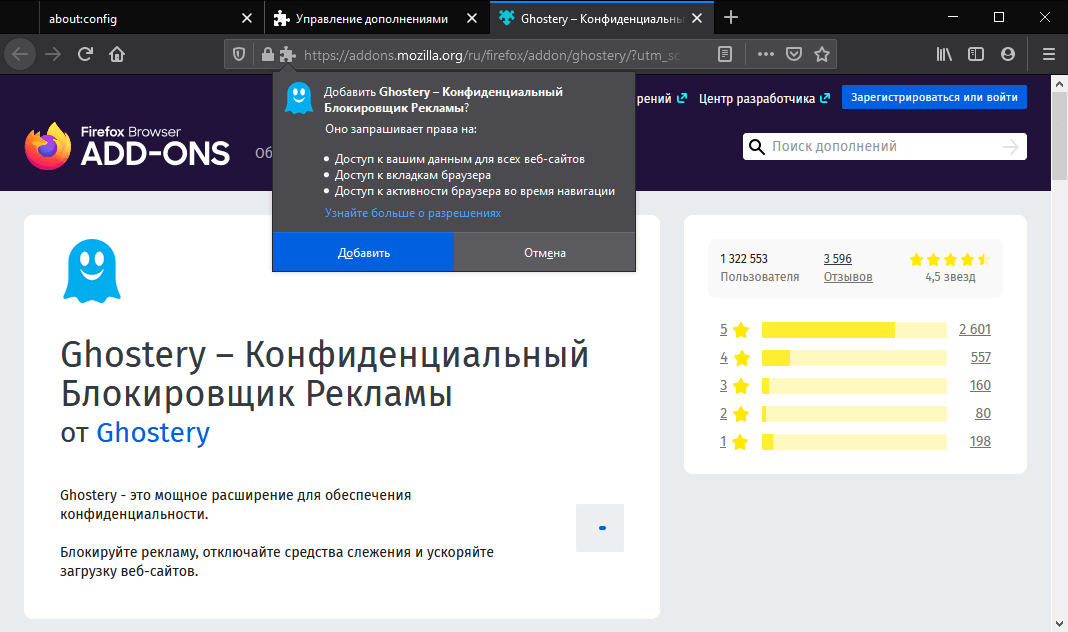
Task: Close the Управление дополнениями tab
Action: coord(471,18)
